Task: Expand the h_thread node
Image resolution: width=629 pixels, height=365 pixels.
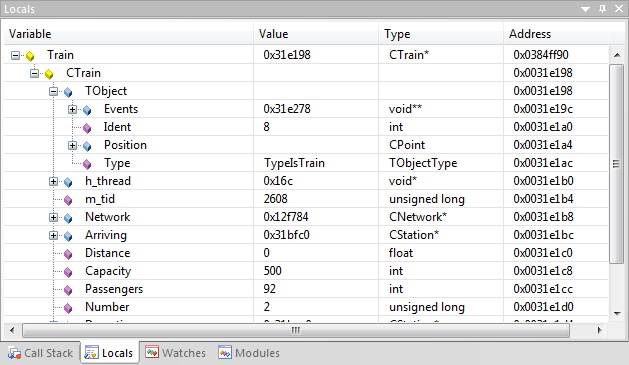Action: point(53,182)
